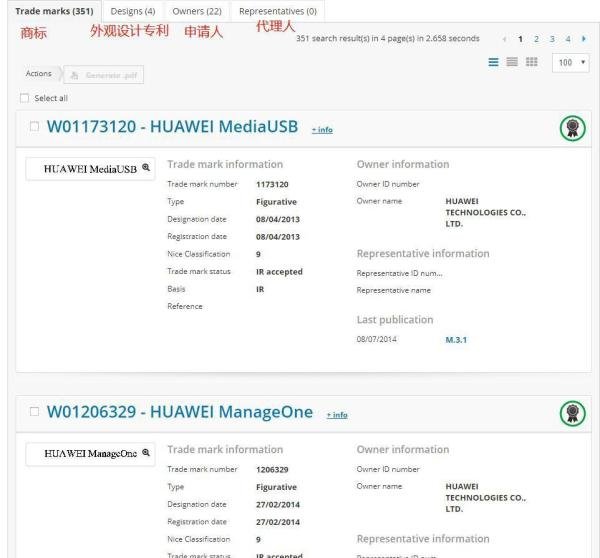Click MediaUSB owner name HUAWEI TECHNOLOGIES CO., LTD.
Screen dimensions: 600x558
[x=486, y=212]
